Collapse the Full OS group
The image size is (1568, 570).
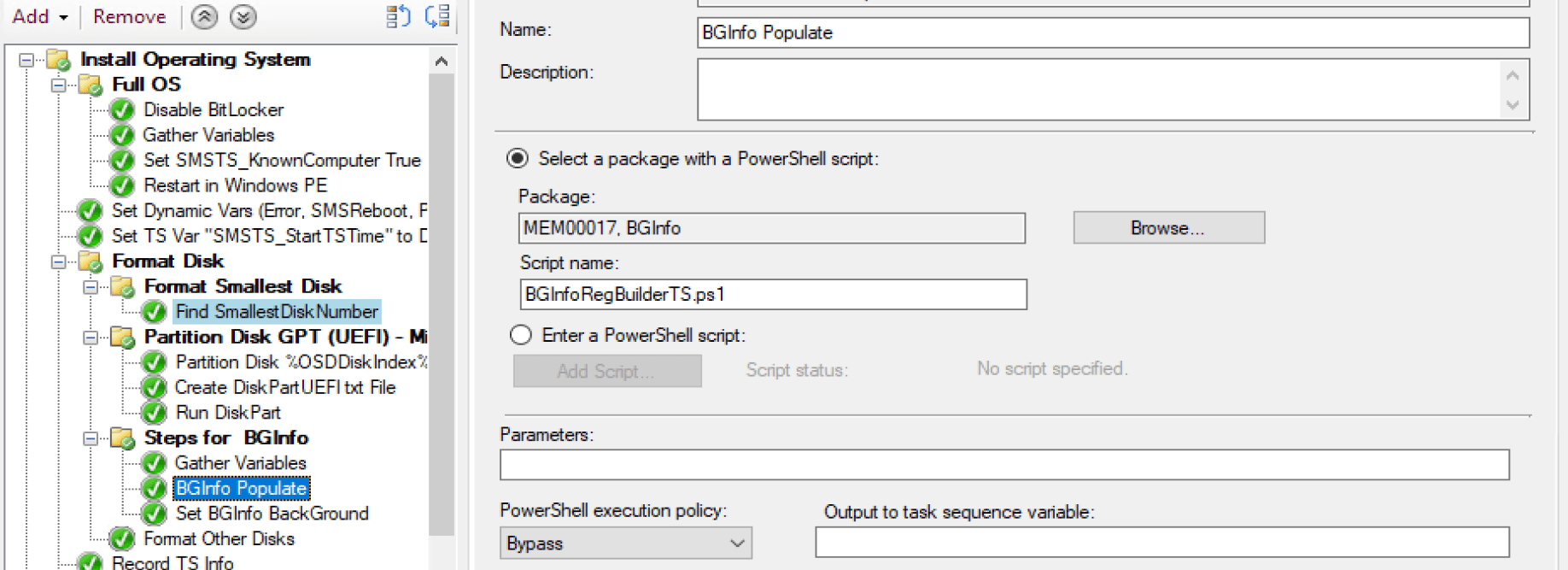click(x=58, y=85)
